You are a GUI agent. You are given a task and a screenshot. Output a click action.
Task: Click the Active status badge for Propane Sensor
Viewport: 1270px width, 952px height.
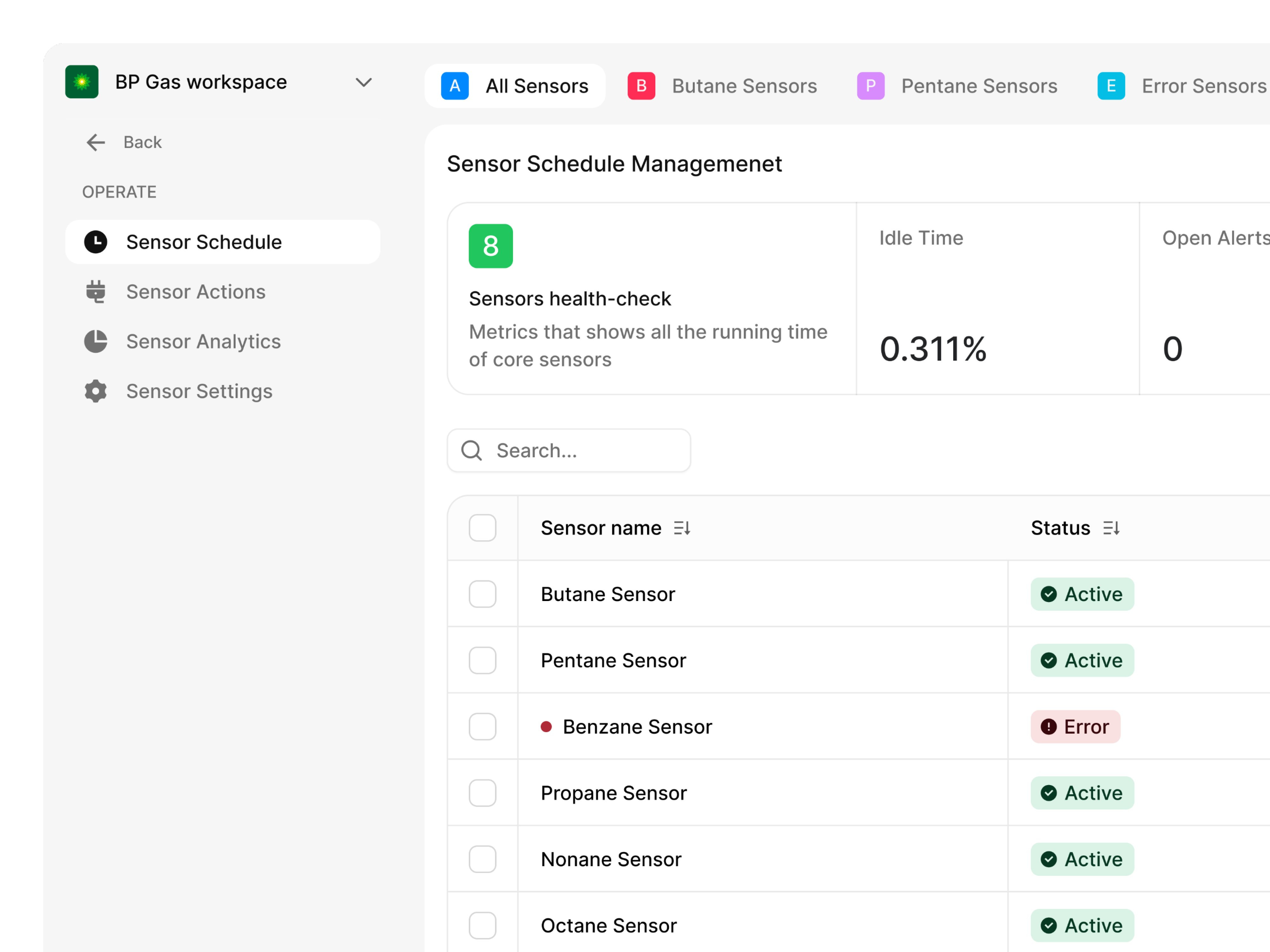[x=1082, y=793]
